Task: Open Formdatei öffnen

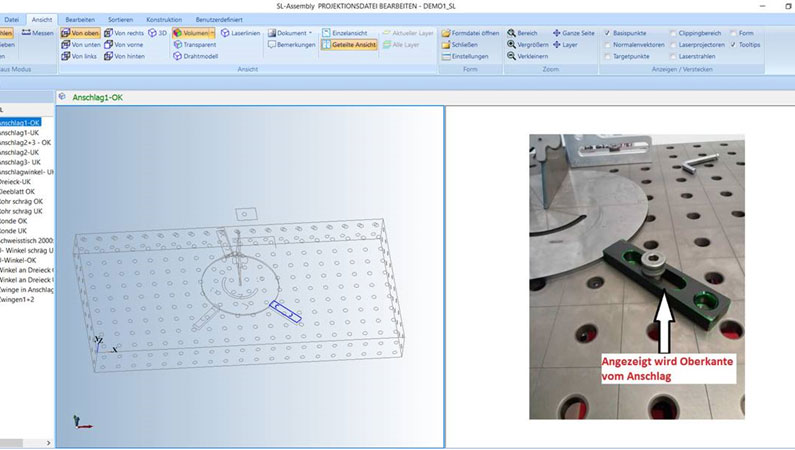Action: [470, 33]
